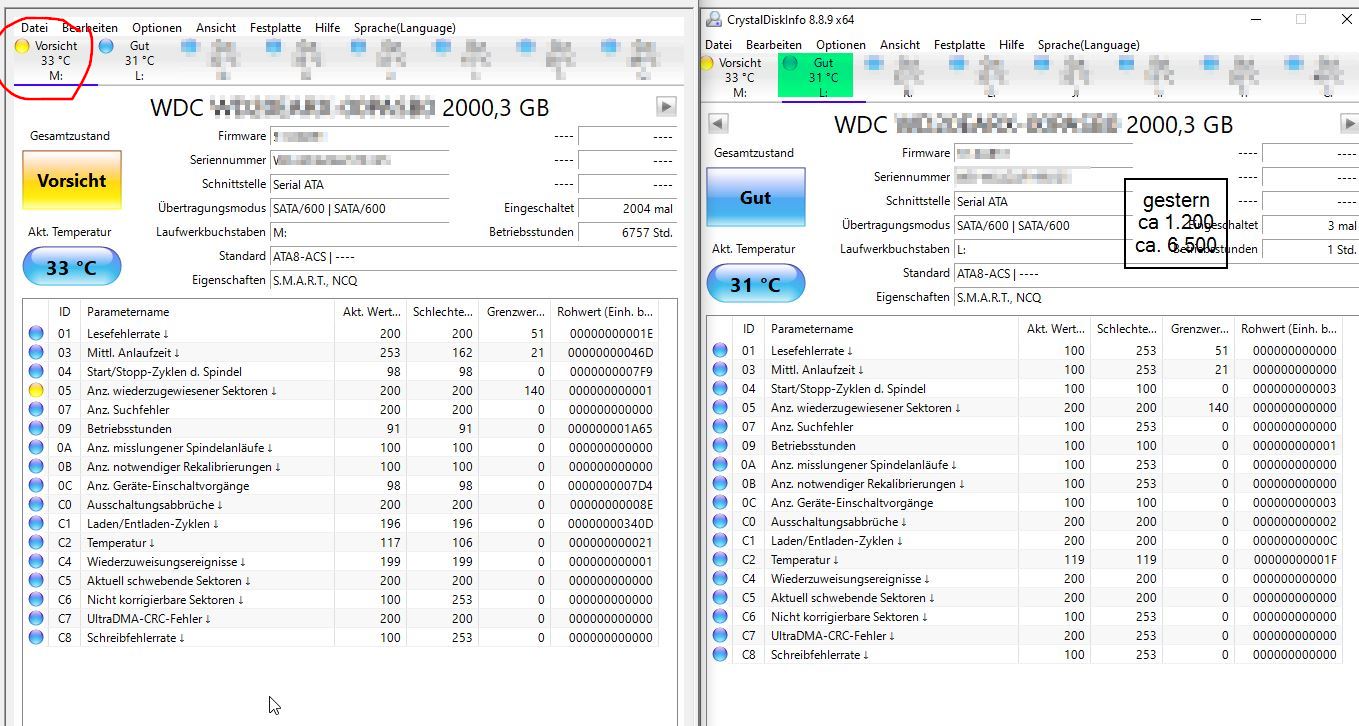The image size is (1359, 726).
Task: Open Hilfe menu in right CrystalDiskInfo window
Action: (x=1011, y=45)
